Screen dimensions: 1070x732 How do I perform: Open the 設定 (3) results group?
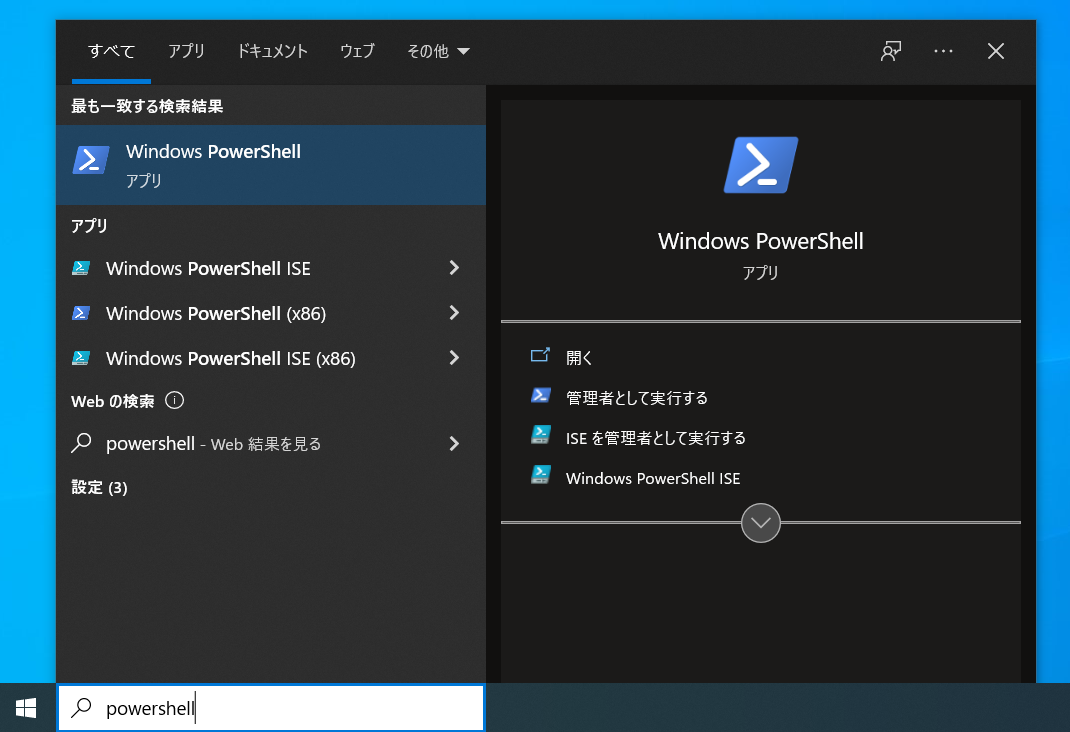100,487
